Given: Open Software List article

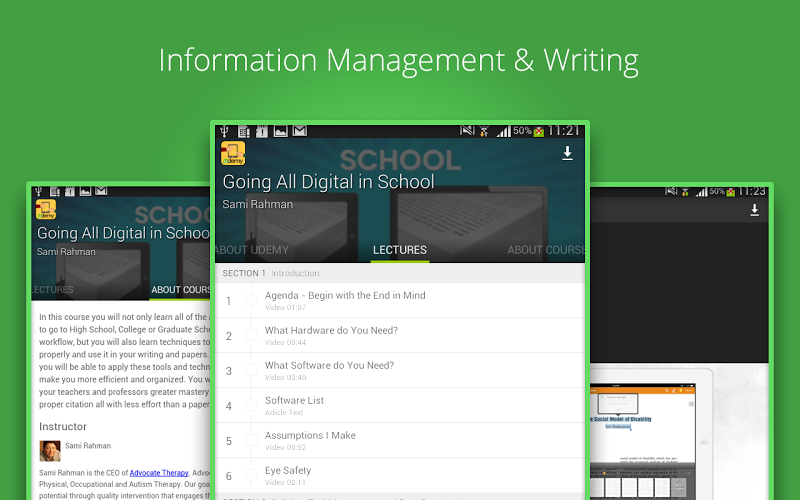Looking at the screenshot, I should click(x=400, y=405).
